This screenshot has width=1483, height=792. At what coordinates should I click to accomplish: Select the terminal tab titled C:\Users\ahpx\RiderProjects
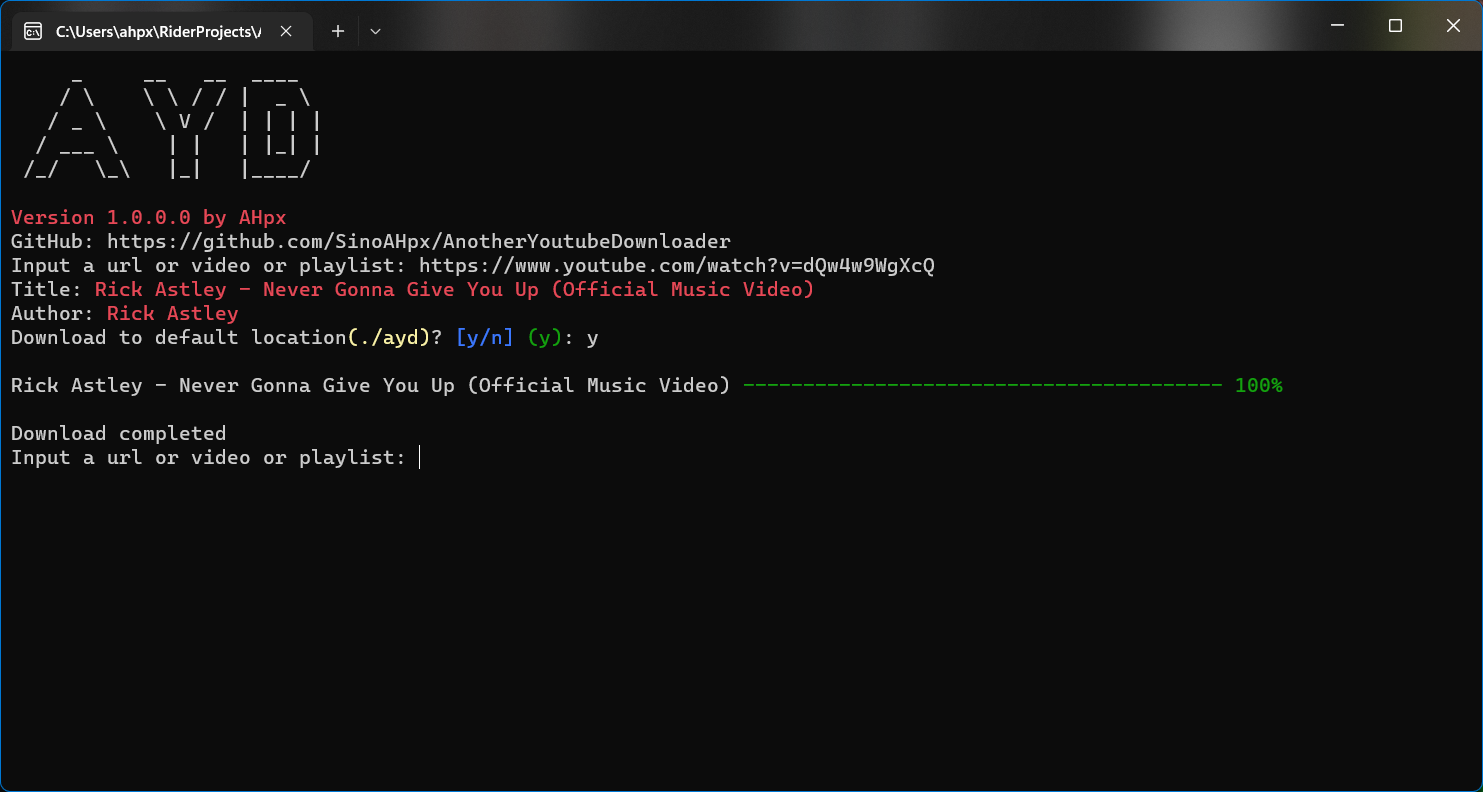(x=162, y=31)
